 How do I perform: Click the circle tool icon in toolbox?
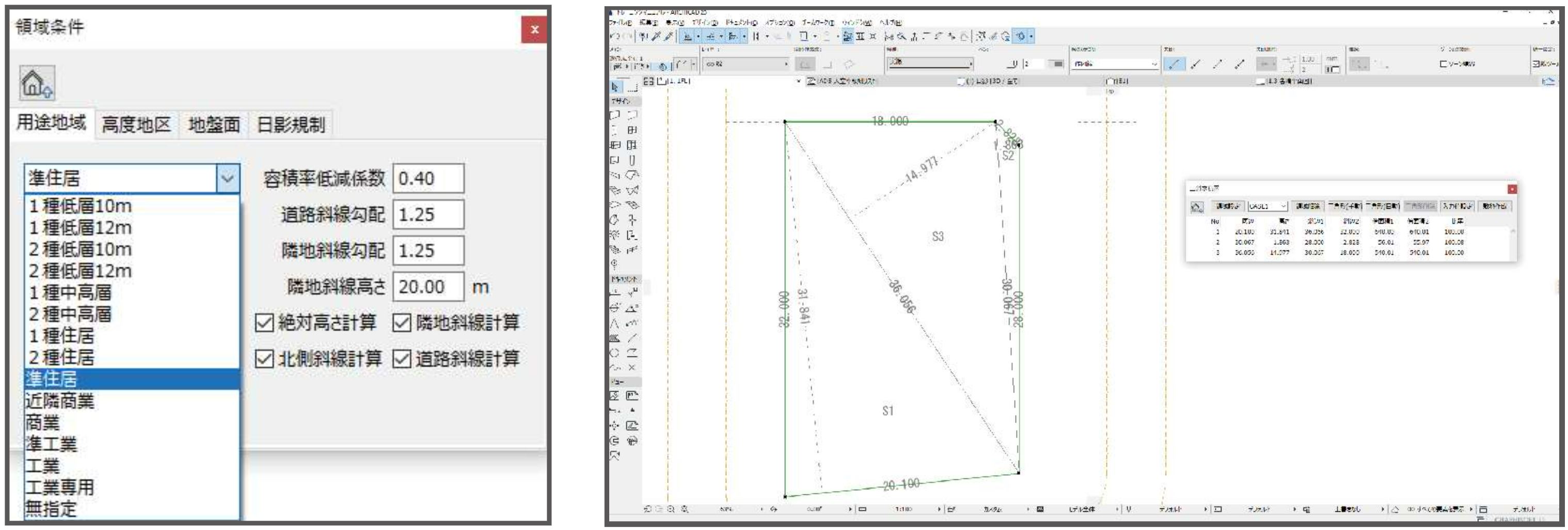tap(615, 353)
